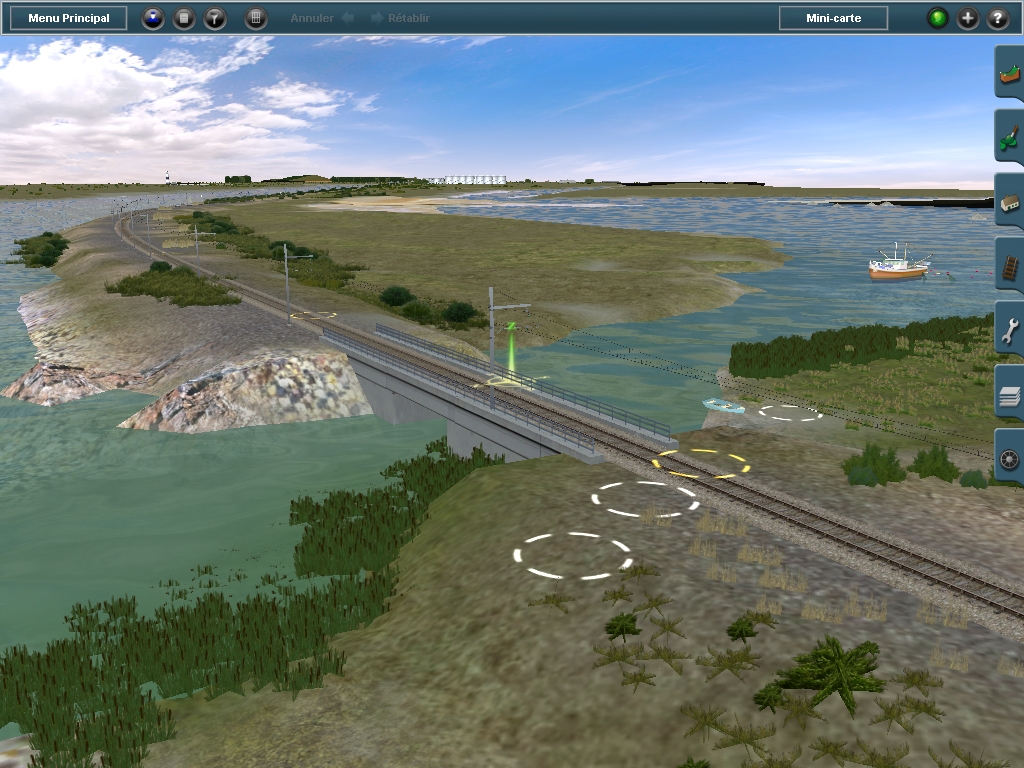
Task: Click the document/rules list toolbar icon
Action: (184, 18)
